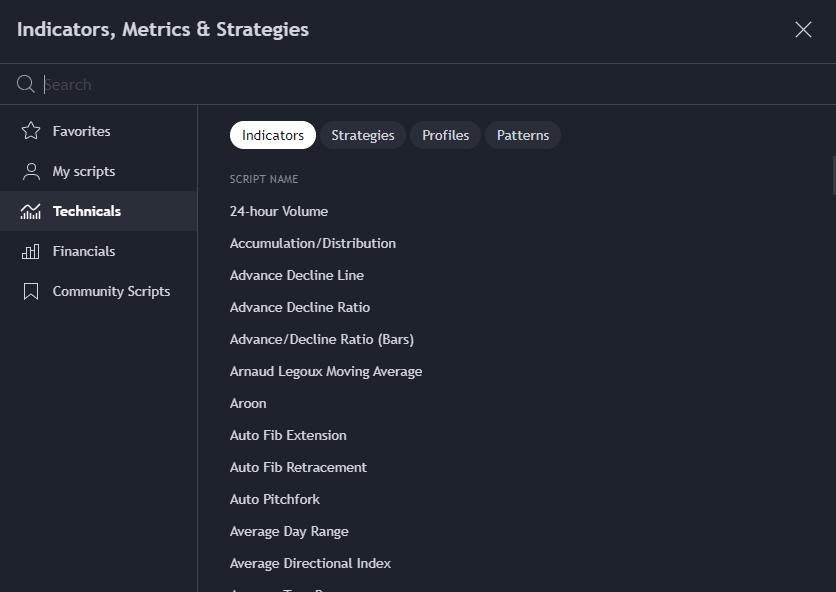This screenshot has width=836, height=592.
Task: Choose Advance Decline Line script
Action: click(297, 275)
